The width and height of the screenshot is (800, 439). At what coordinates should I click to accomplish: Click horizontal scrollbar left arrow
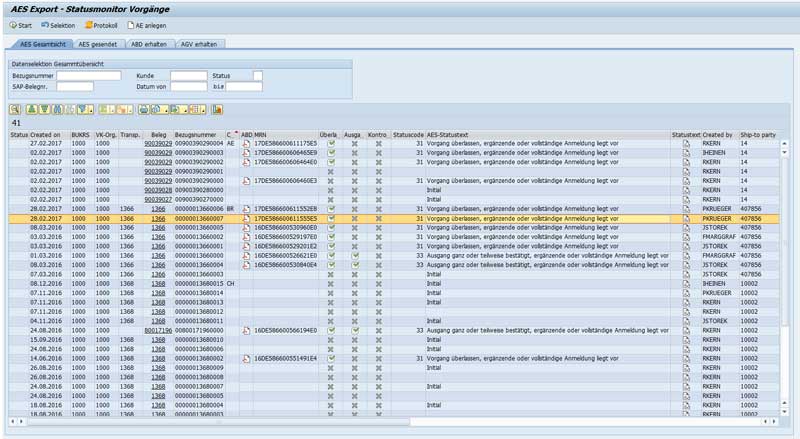click(12, 422)
